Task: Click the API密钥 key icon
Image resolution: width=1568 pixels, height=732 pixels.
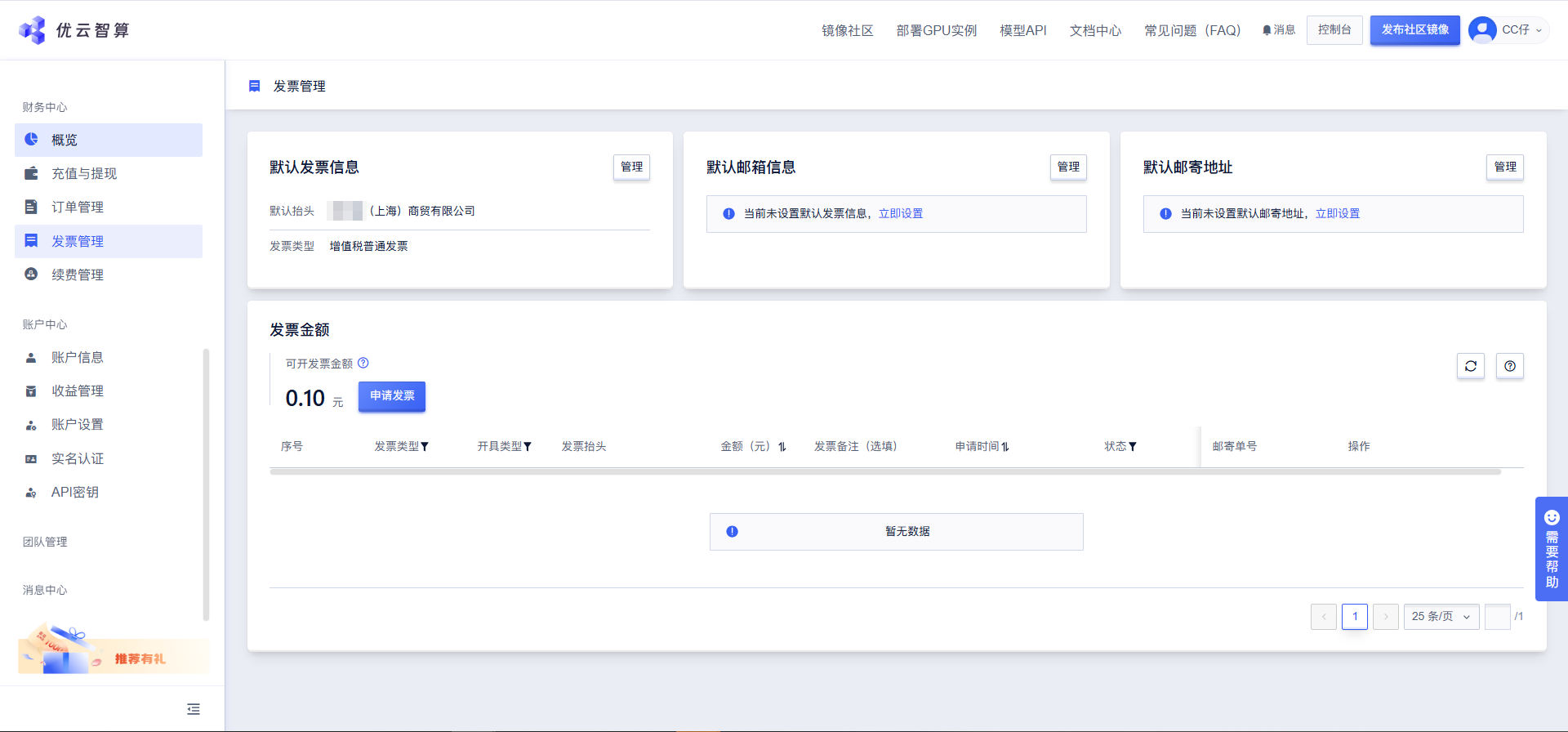Action: [x=31, y=493]
